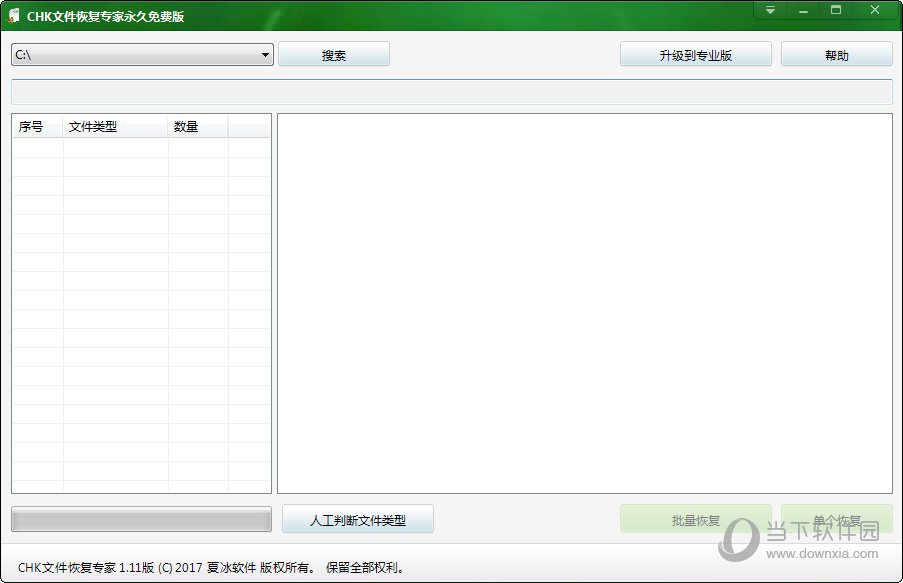Image resolution: width=903 pixels, height=583 pixels.
Task: Click the copyright text in status bar
Action: coord(211,568)
